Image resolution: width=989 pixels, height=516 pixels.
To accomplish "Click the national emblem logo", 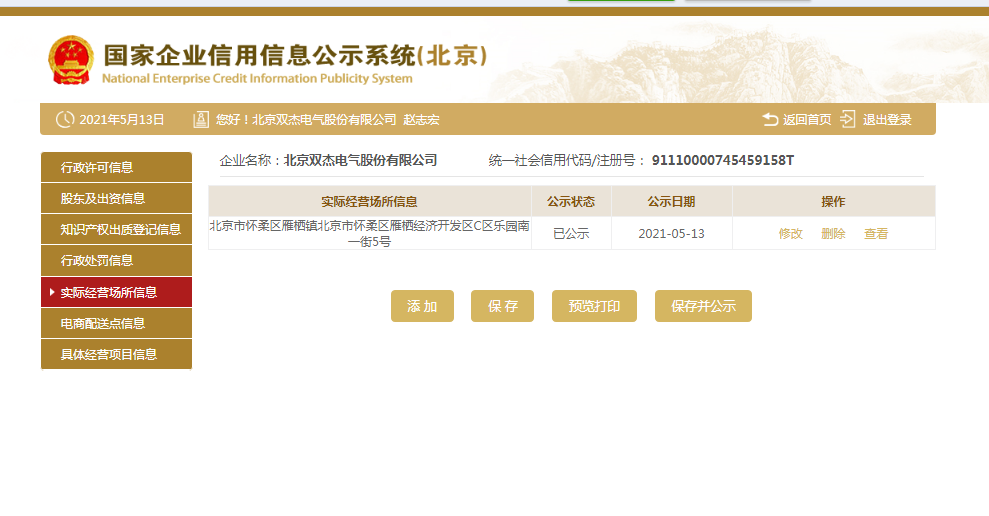I will pos(71,60).
